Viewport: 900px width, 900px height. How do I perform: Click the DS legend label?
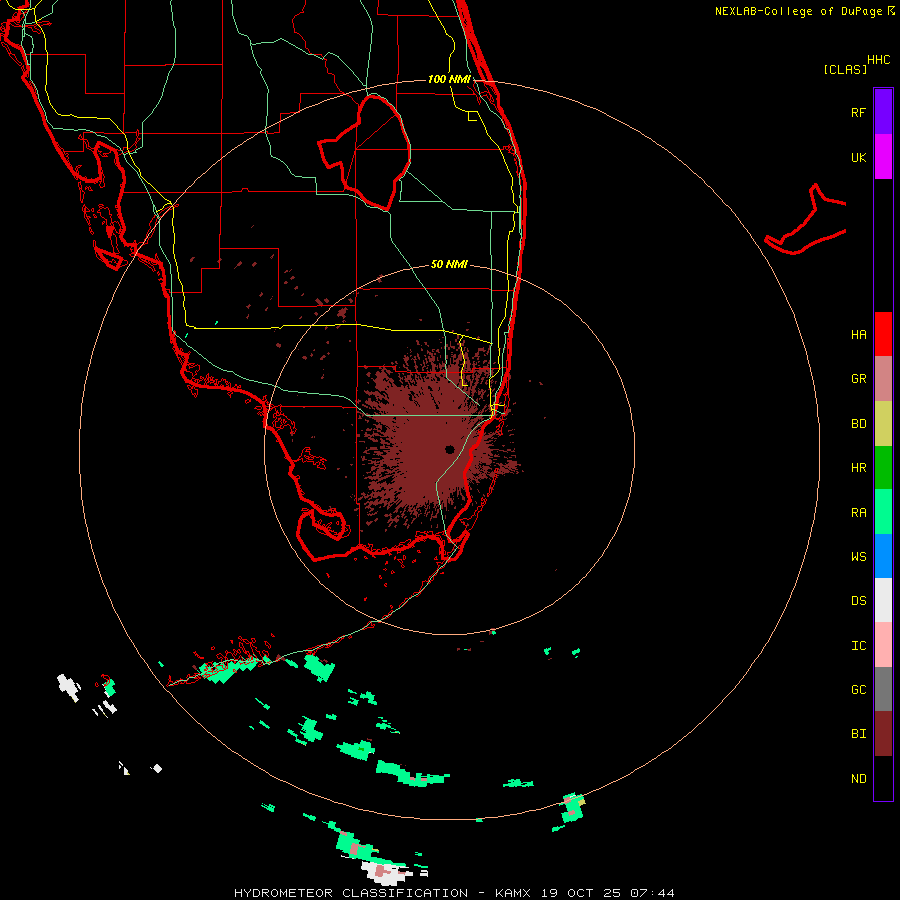click(858, 601)
